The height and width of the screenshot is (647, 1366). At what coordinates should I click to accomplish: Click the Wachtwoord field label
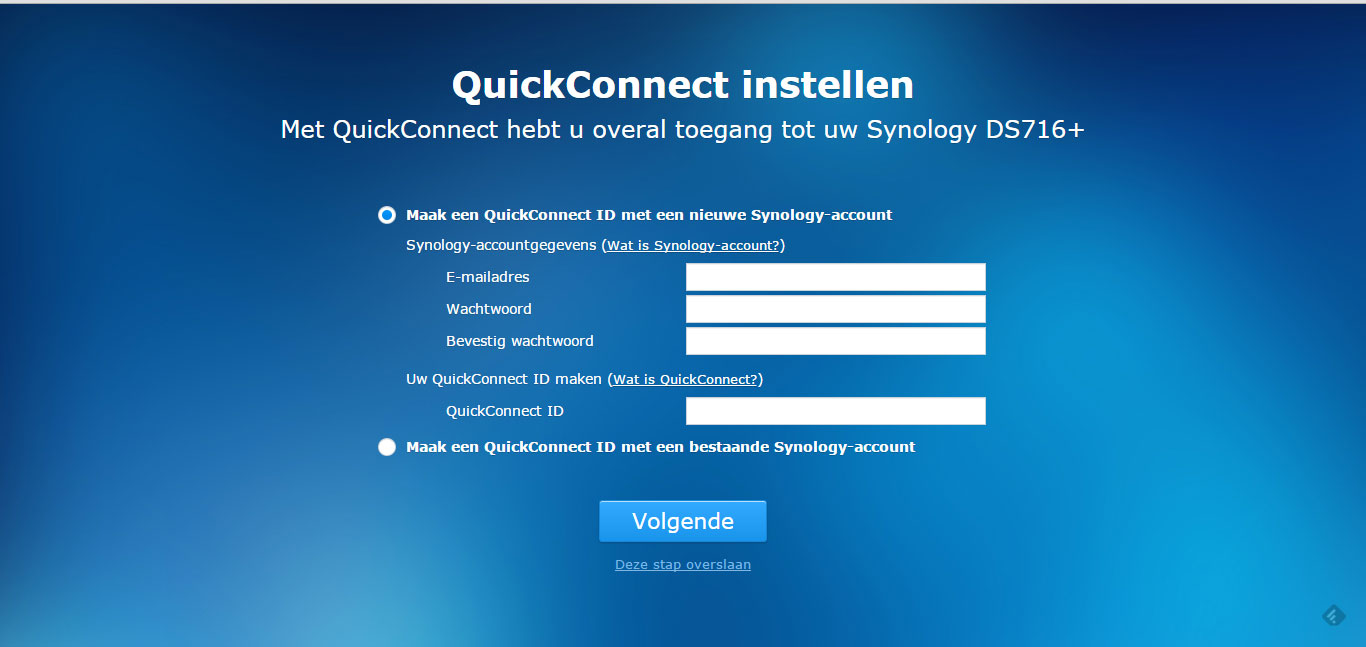coord(489,309)
